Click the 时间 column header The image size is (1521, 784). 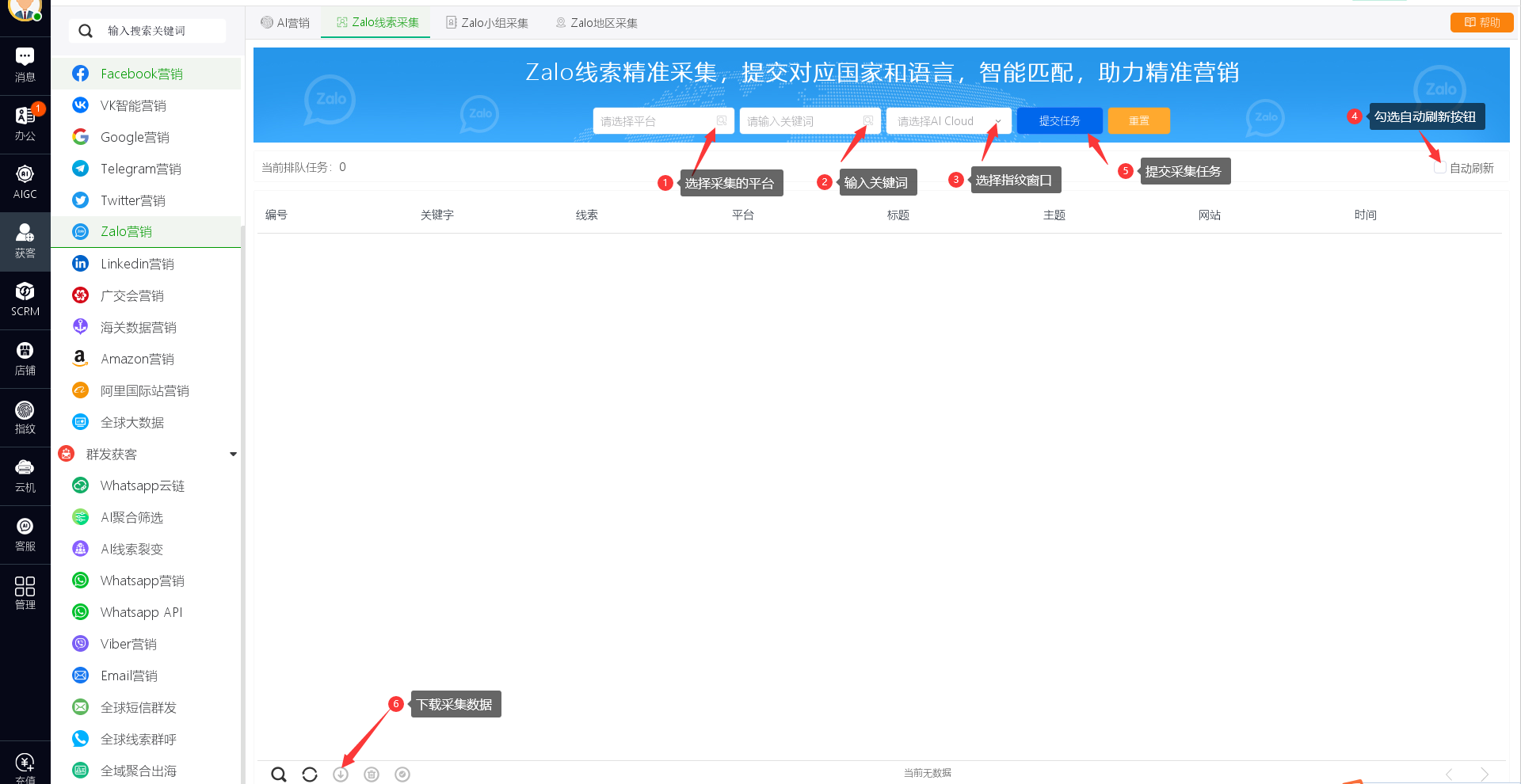(1366, 215)
